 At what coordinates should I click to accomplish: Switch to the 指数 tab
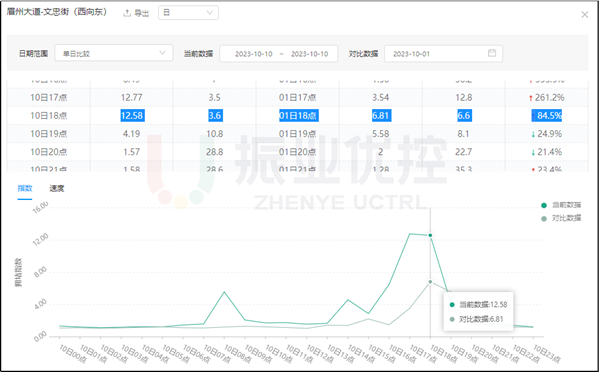point(25,188)
